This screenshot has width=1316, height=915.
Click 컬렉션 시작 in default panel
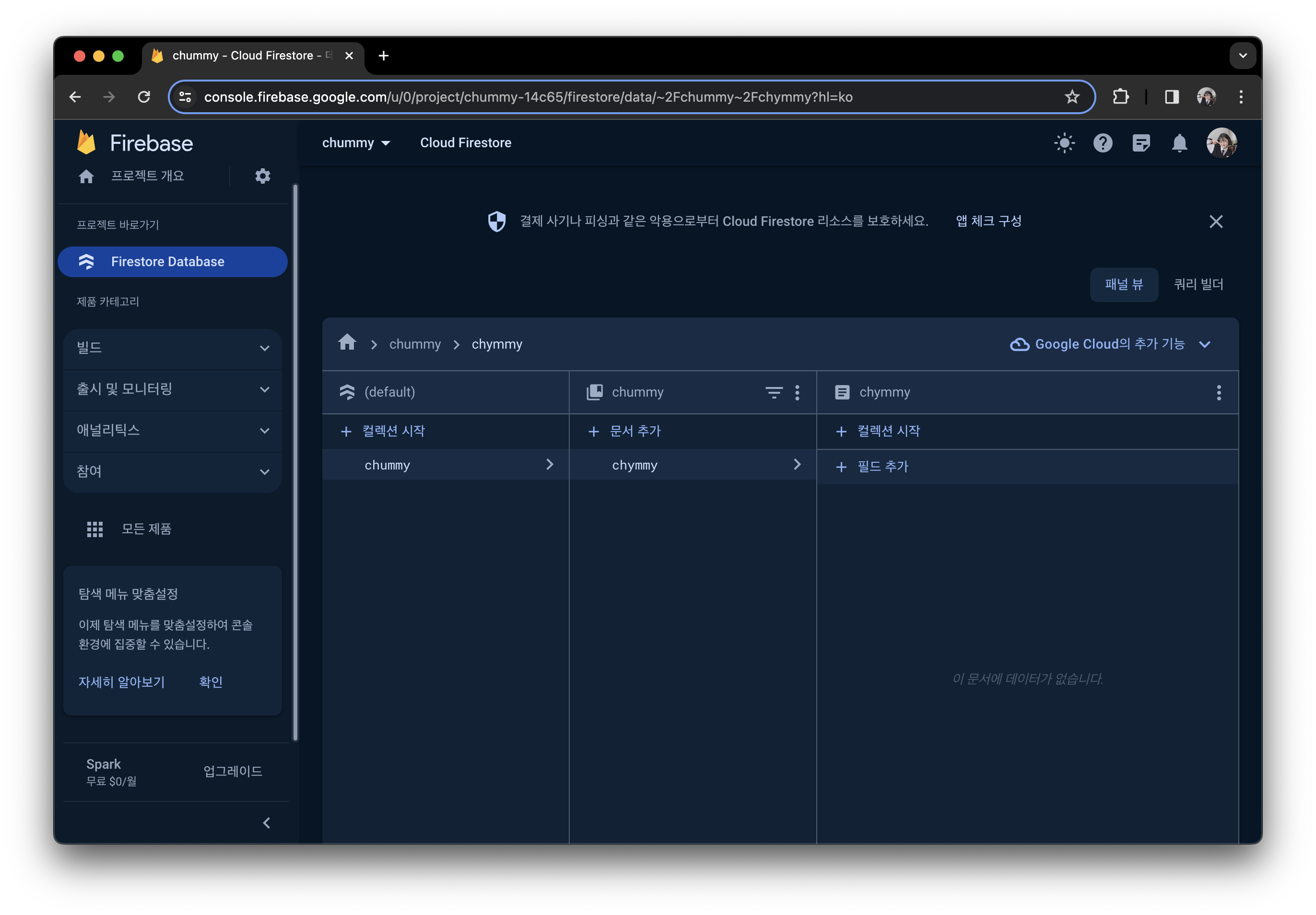pyautogui.click(x=383, y=432)
